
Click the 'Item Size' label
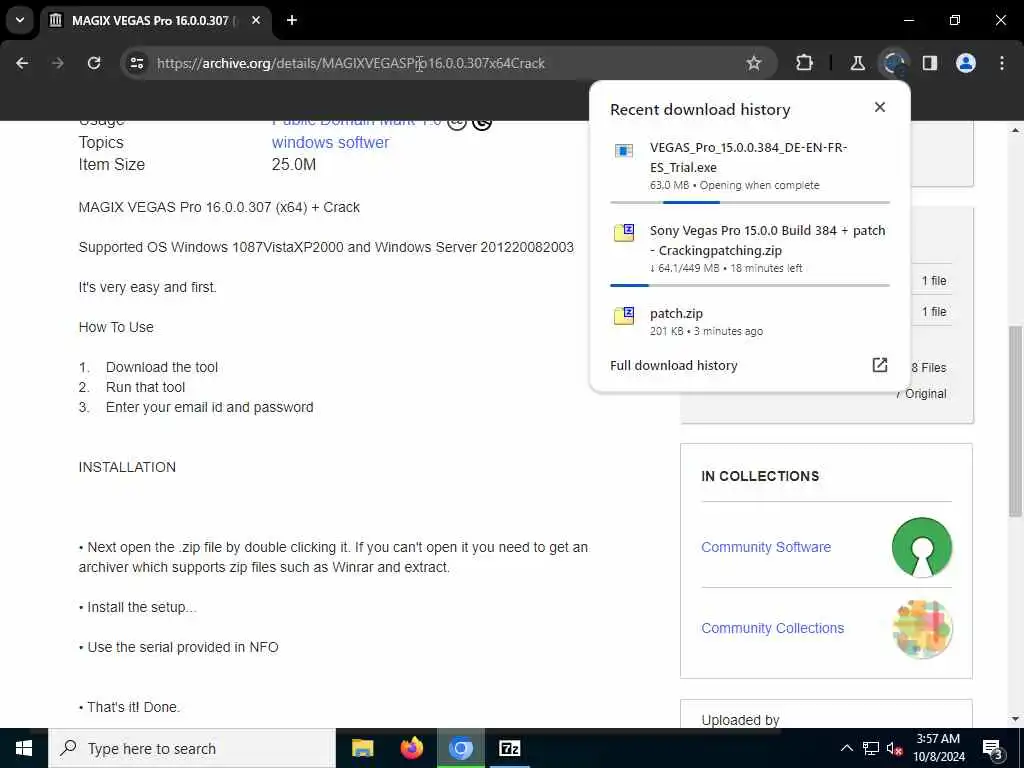(x=112, y=165)
